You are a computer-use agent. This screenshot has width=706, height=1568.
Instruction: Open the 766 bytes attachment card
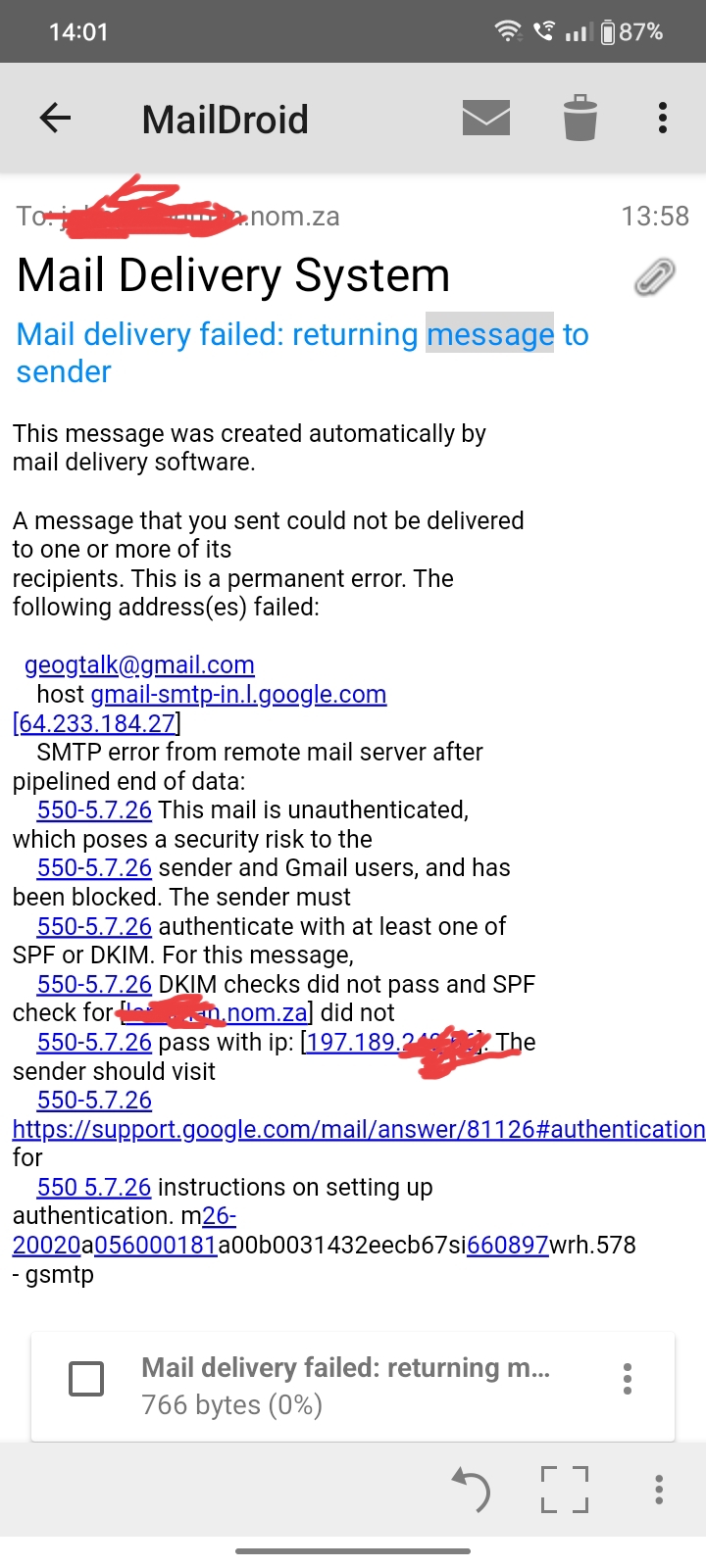pyautogui.click(x=345, y=1386)
